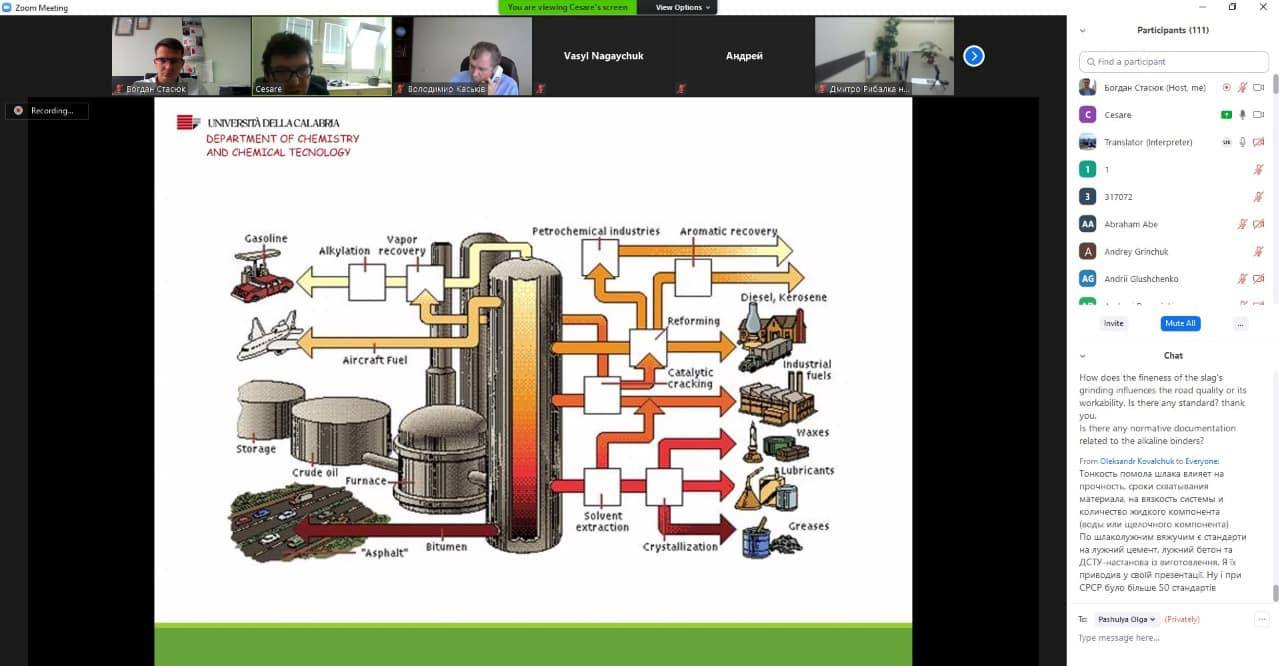1280x666 pixels.
Task: Click the chat panel scrollbar thumb
Action: point(1275,592)
